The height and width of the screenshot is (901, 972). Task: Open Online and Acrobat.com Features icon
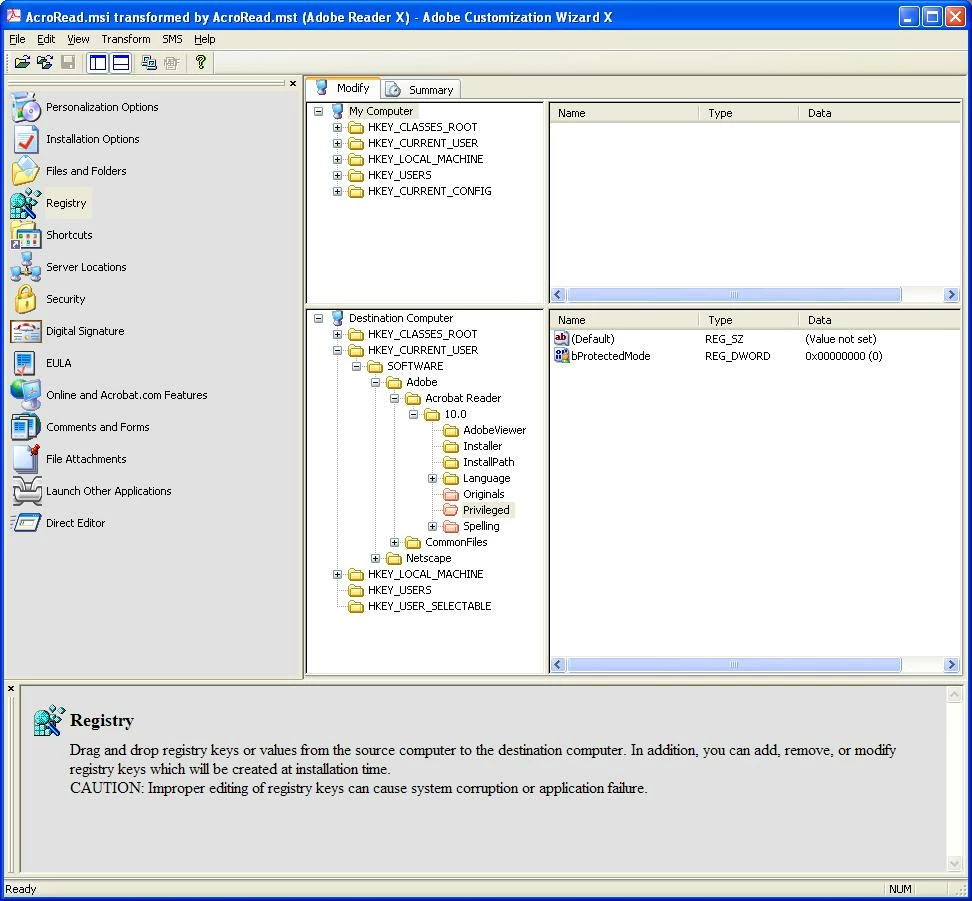[x=25, y=395]
